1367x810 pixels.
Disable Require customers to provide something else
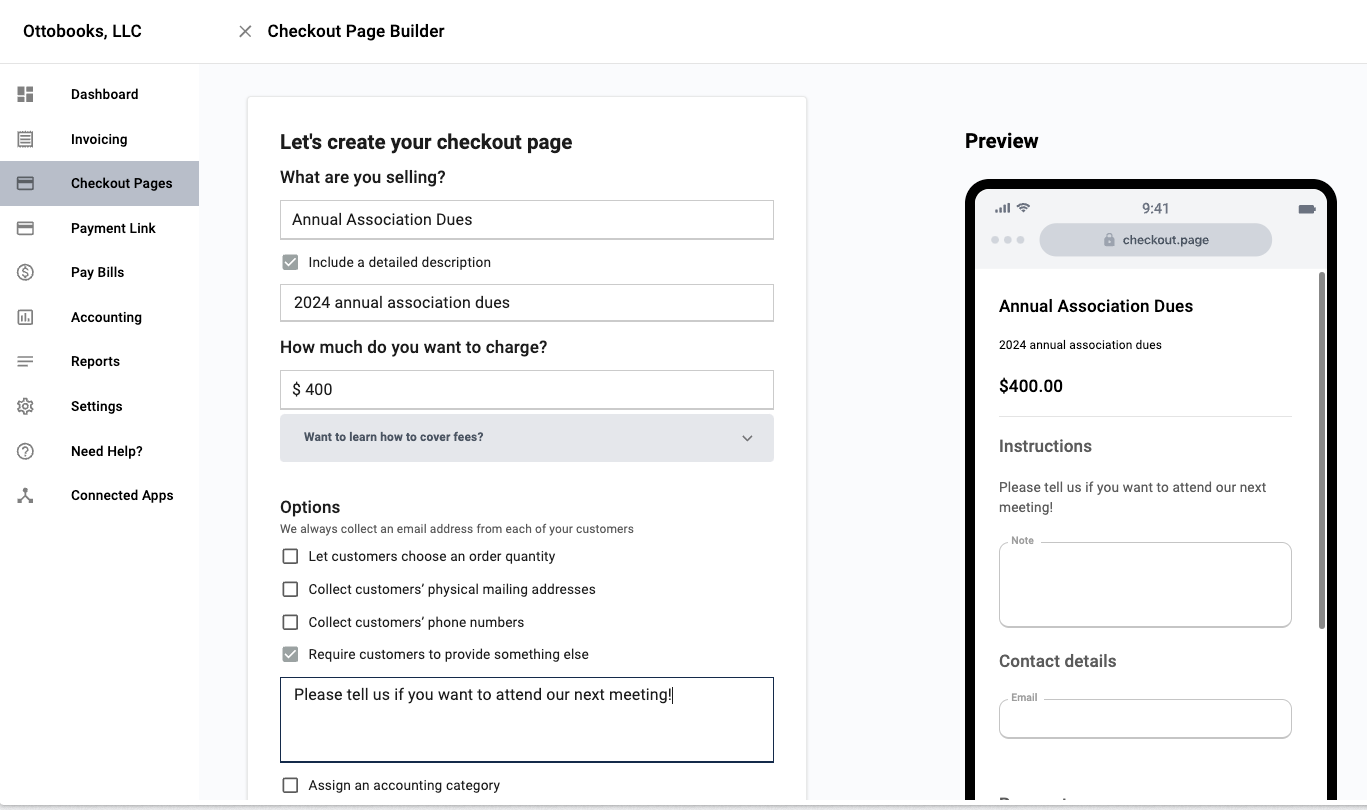point(290,654)
